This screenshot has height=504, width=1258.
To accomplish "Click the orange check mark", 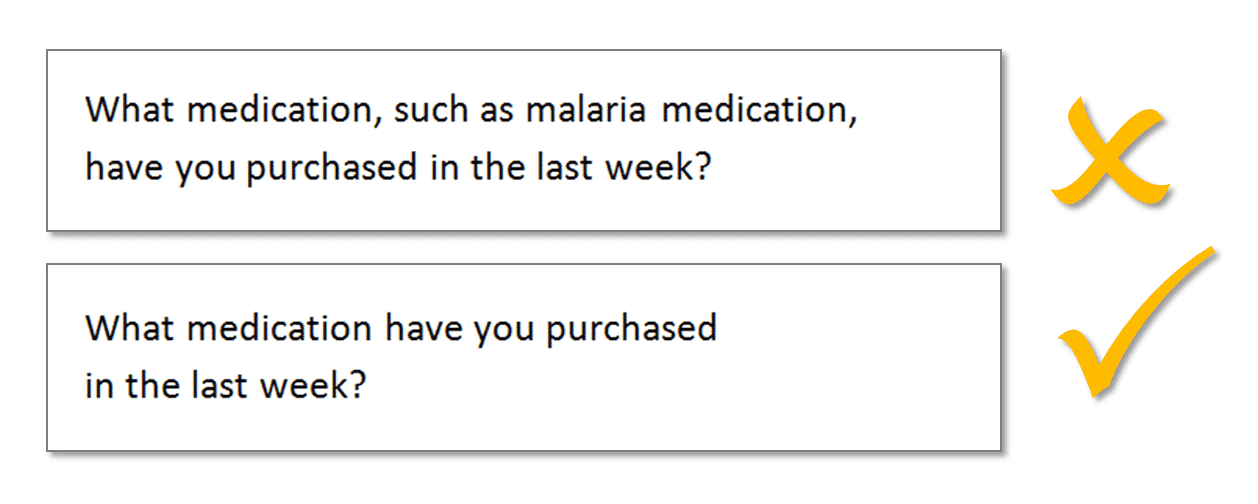I will pyautogui.click(x=1136, y=320).
